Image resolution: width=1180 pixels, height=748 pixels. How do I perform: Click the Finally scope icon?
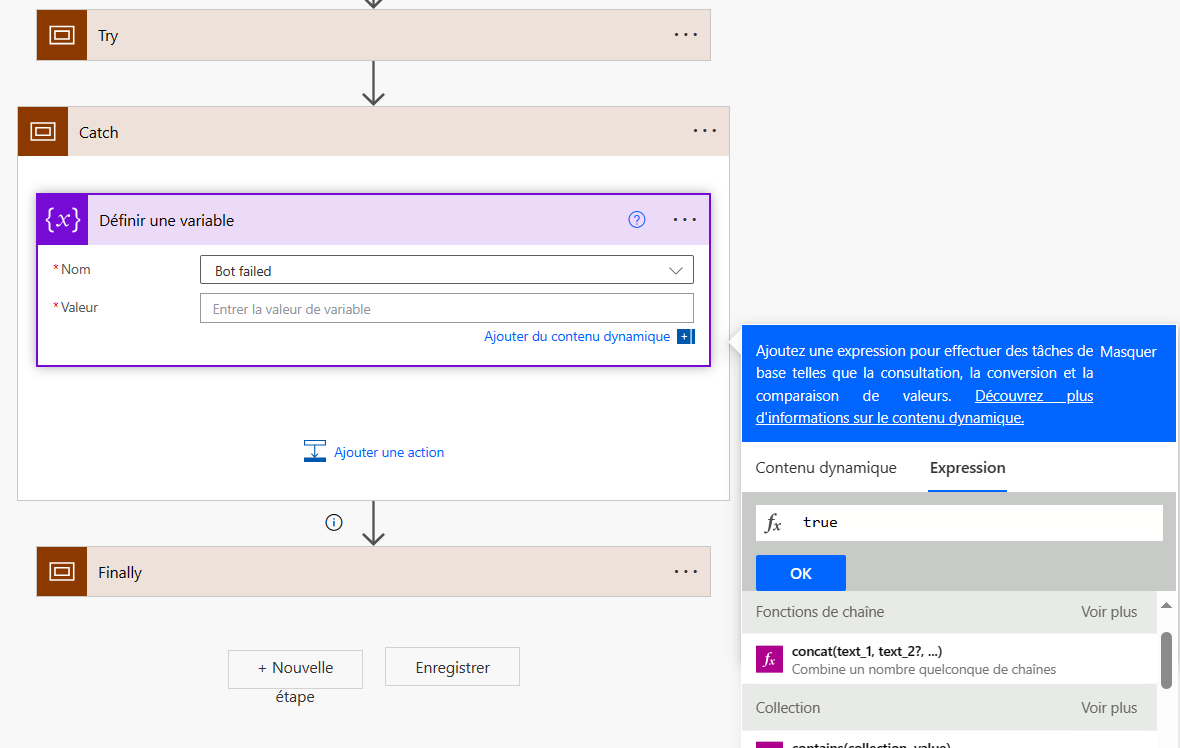[62, 572]
